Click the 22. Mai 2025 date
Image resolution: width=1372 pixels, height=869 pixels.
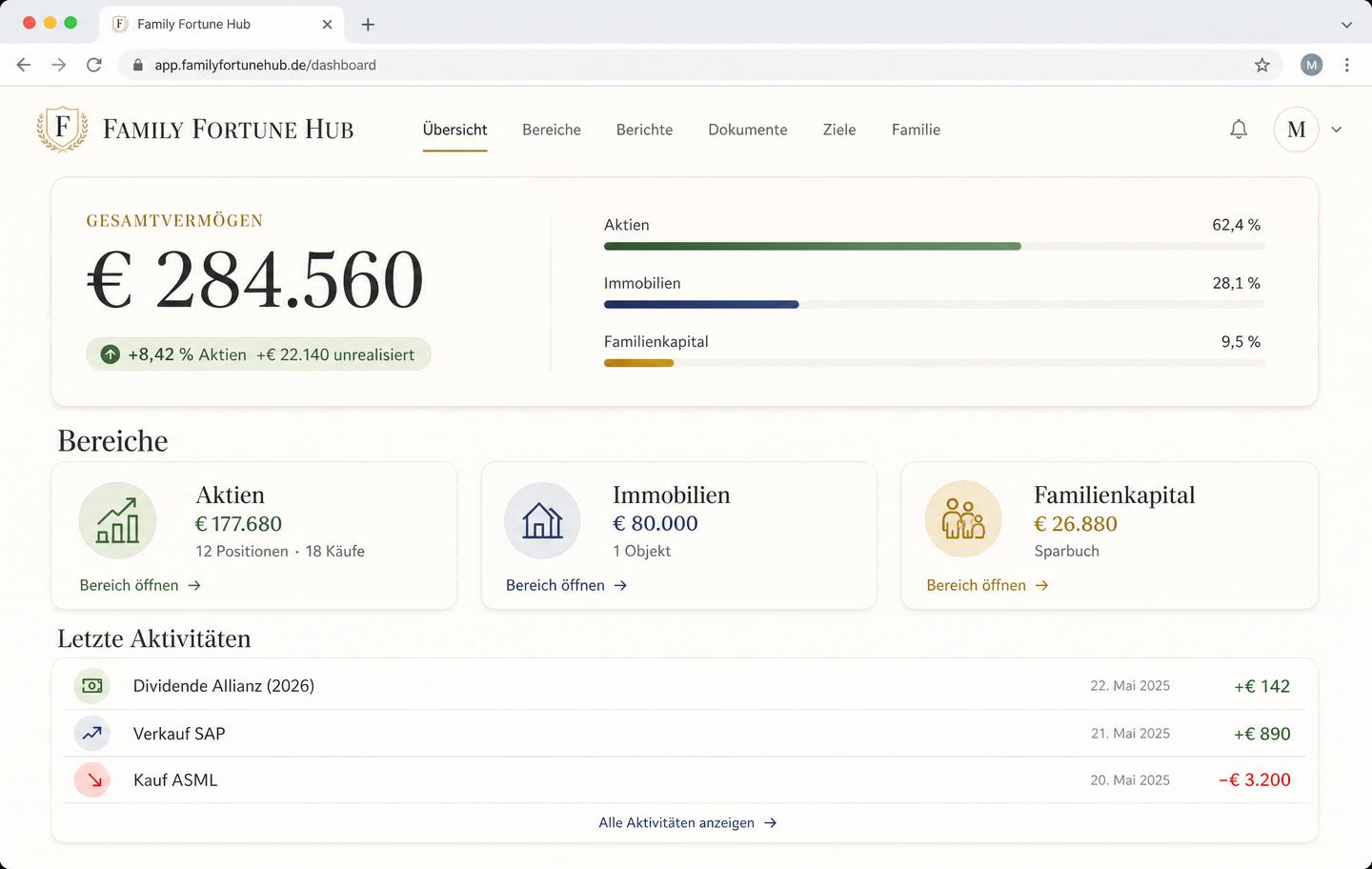(x=1130, y=686)
